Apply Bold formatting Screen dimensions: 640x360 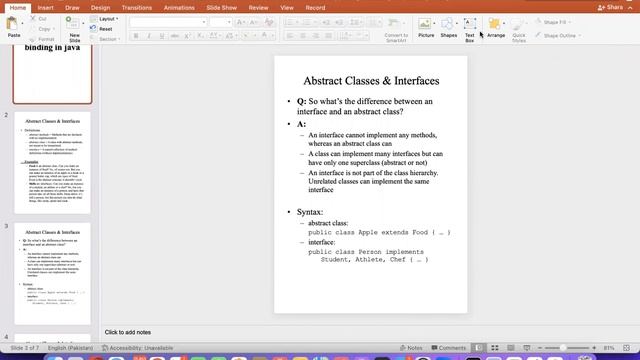point(136,36)
